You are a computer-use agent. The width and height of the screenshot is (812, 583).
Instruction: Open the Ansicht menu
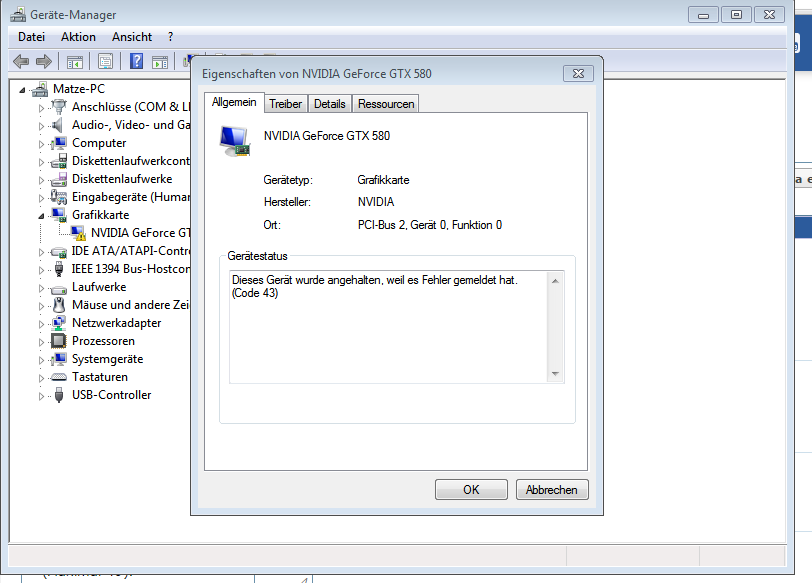[132, 37]
